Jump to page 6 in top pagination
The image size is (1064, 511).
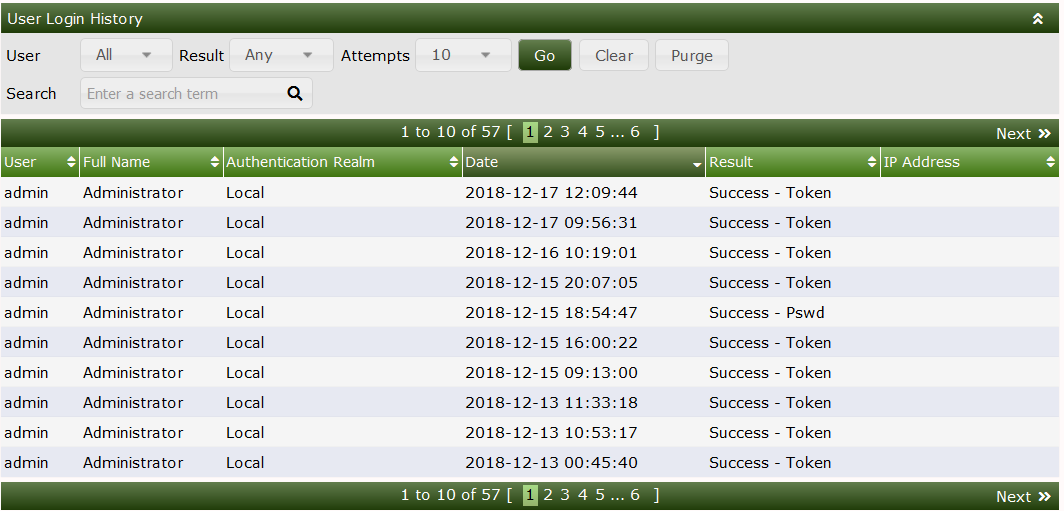634,132
